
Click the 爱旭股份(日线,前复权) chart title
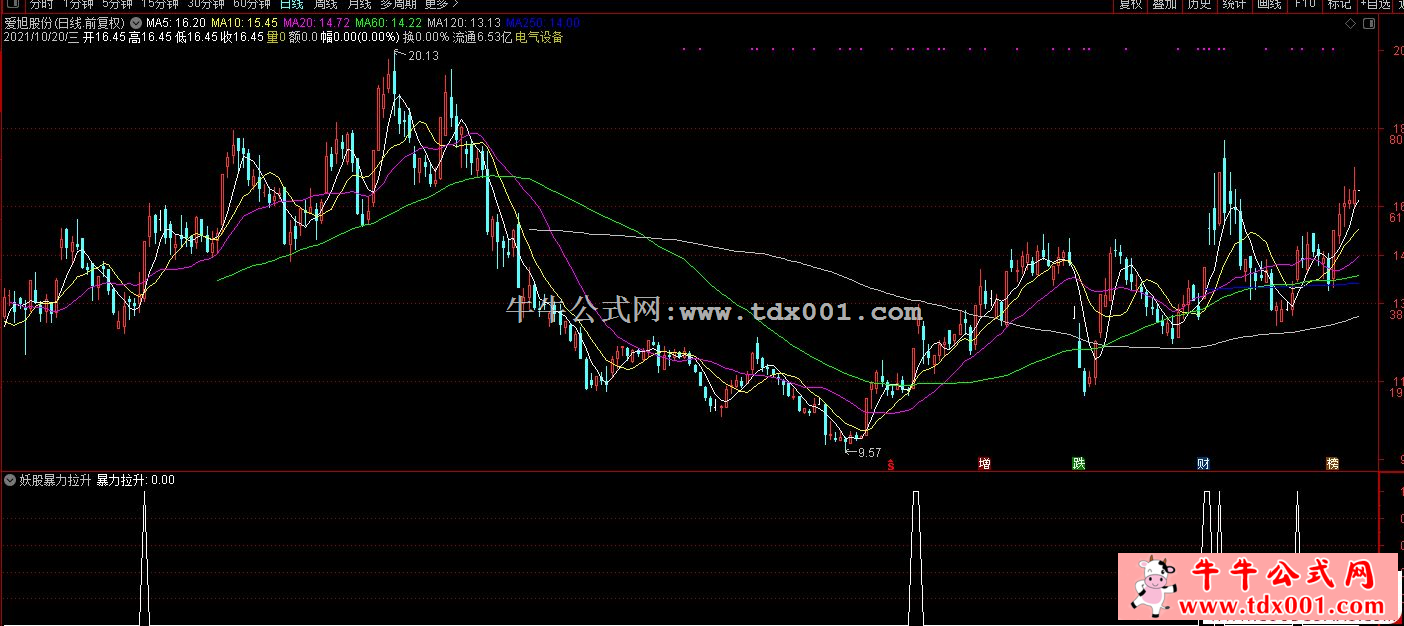tap(66, 22)
